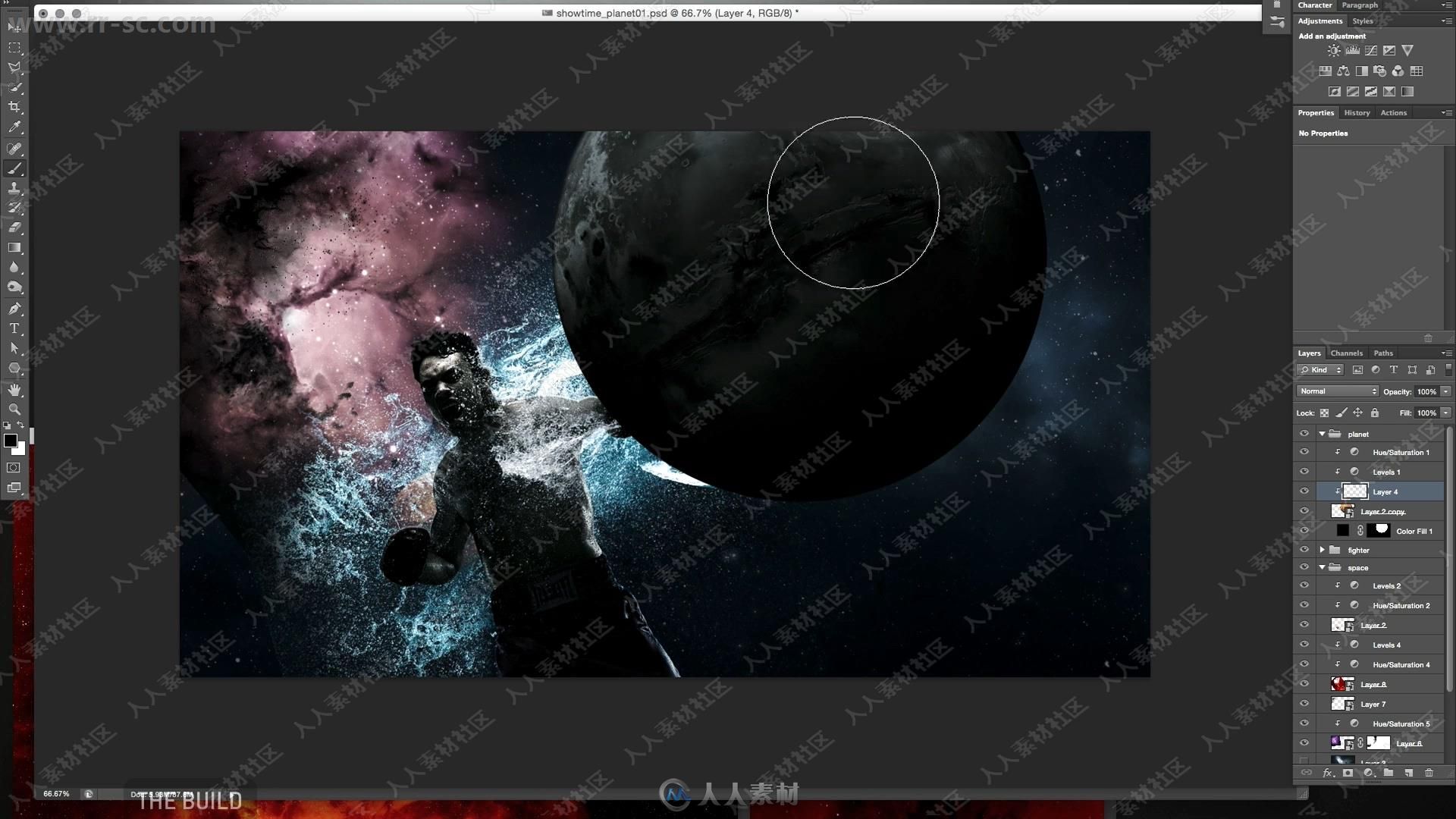Image resolution: width=1456 pixels, height=819 pixels.
Task: Switch to the Channels tab
Action: pos(1346,353)
